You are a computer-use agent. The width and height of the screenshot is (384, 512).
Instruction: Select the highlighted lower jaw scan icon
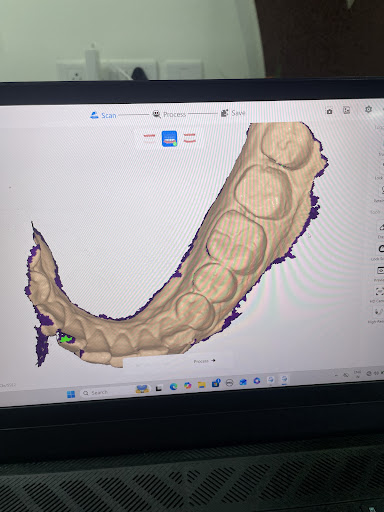click(169, 138)
